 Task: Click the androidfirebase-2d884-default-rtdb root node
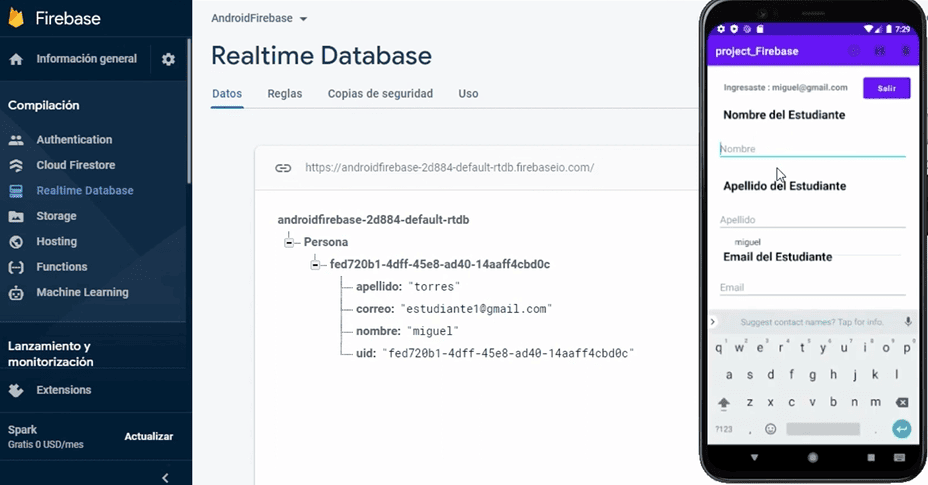click(x=373, y=220)
